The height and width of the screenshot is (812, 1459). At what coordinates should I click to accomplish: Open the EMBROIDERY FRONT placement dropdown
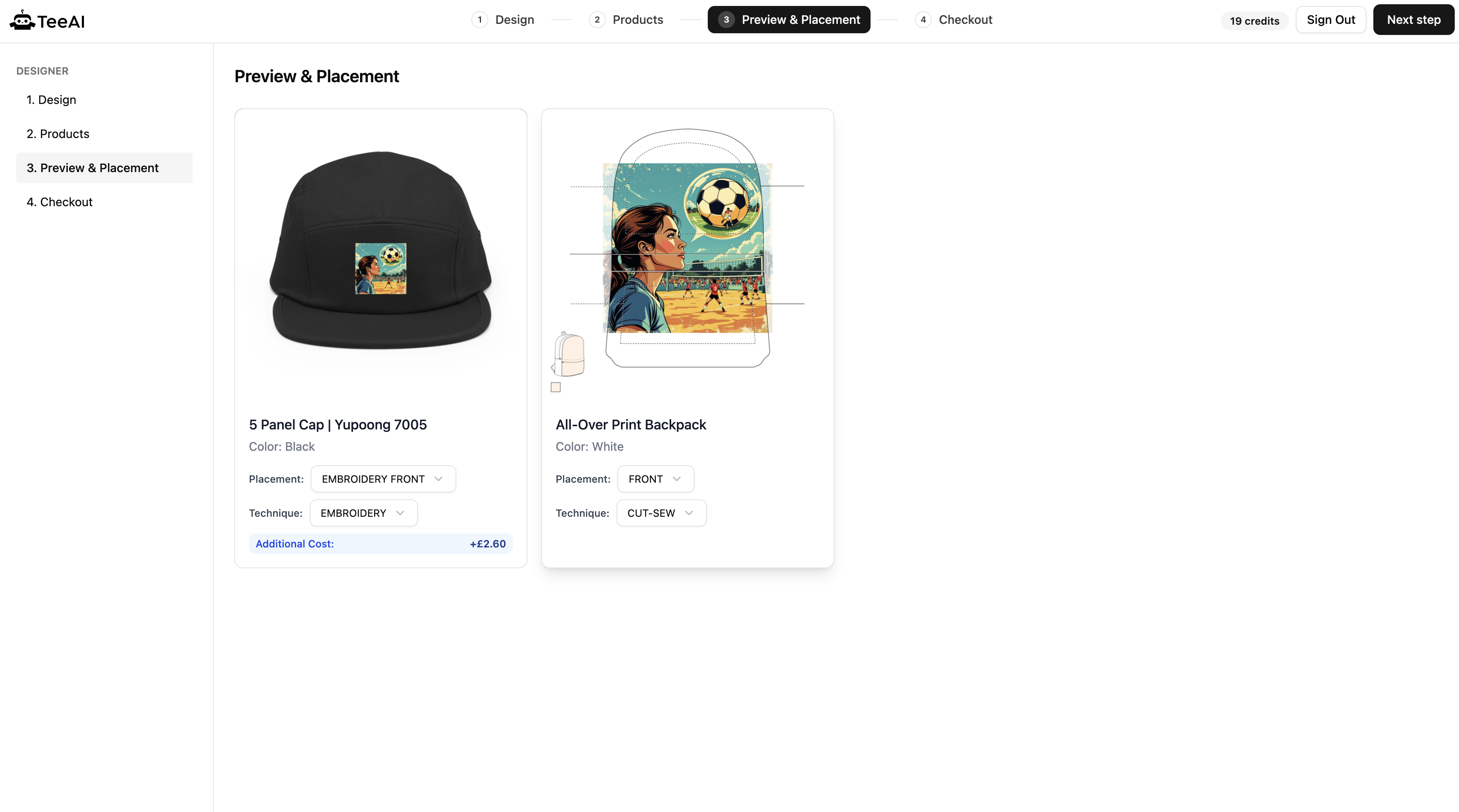(383, 479)
